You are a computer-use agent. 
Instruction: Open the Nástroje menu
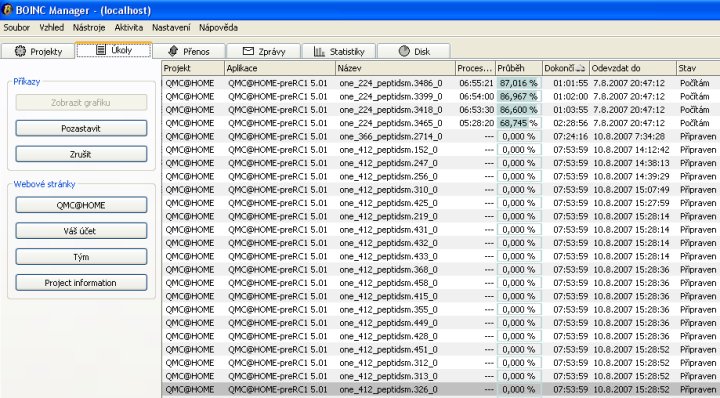pyautogui.click(x=89, y=28)
